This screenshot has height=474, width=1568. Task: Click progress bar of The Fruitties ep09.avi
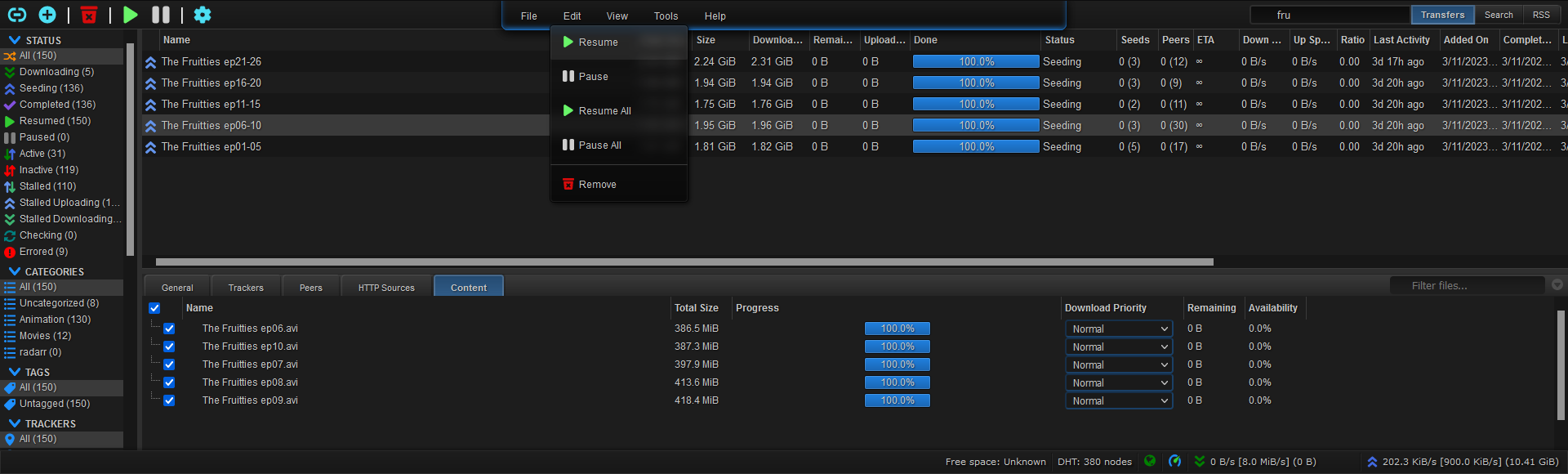coord(898,400)
